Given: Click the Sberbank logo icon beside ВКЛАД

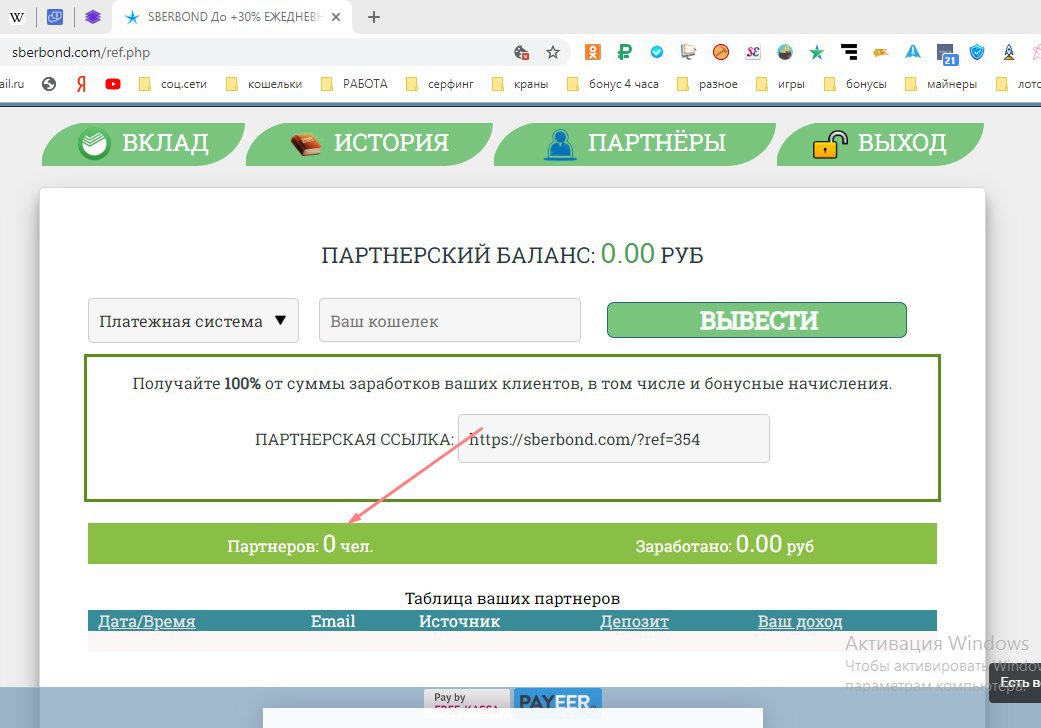Looking at the screenshot, I should 94,143.
